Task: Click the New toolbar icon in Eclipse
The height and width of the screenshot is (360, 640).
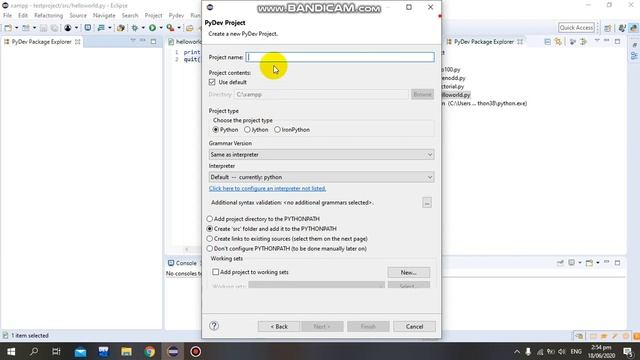Action: click(8, 28)
